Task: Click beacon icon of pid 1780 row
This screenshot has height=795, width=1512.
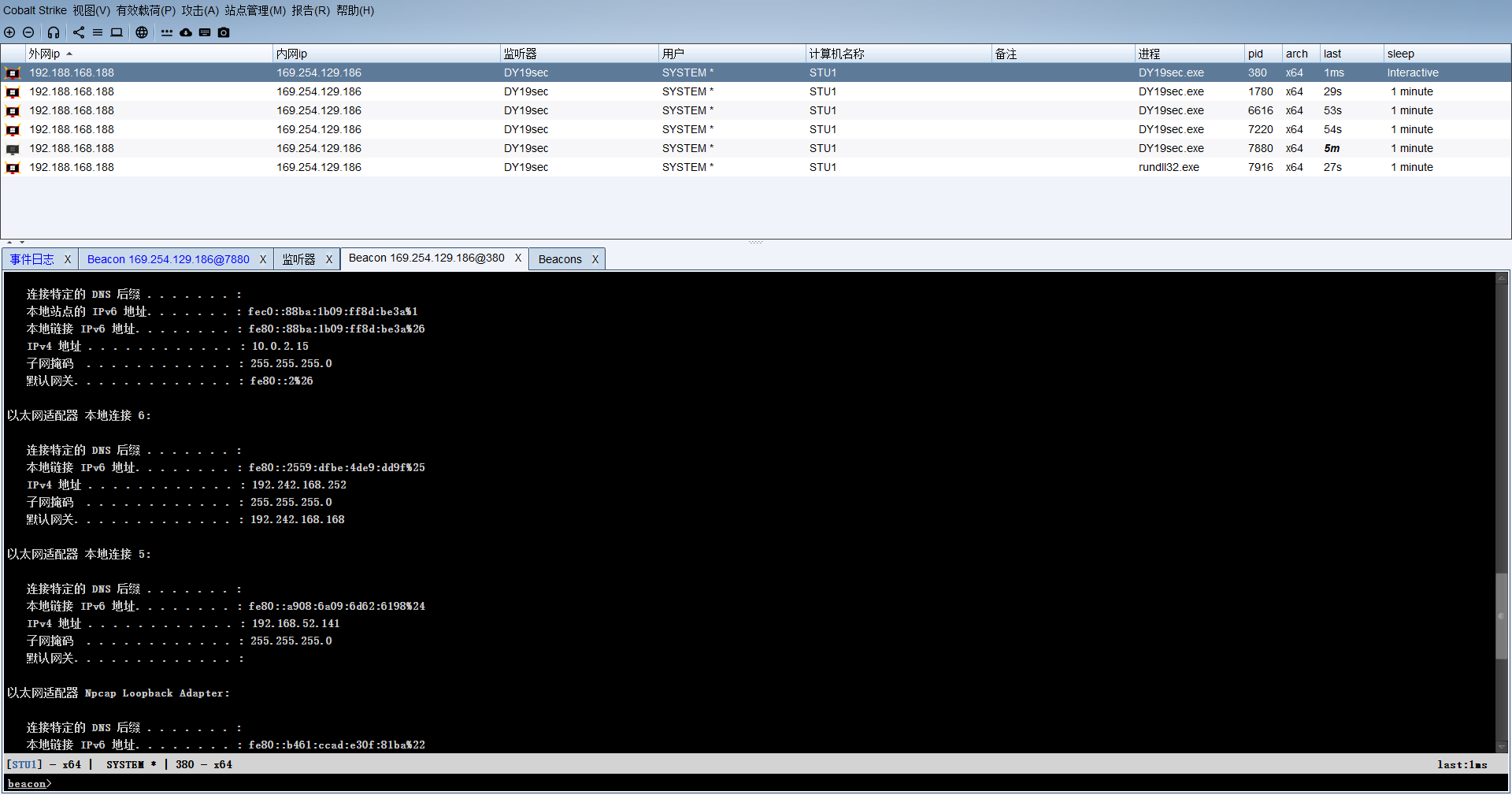Action: (x=13, y=92)
